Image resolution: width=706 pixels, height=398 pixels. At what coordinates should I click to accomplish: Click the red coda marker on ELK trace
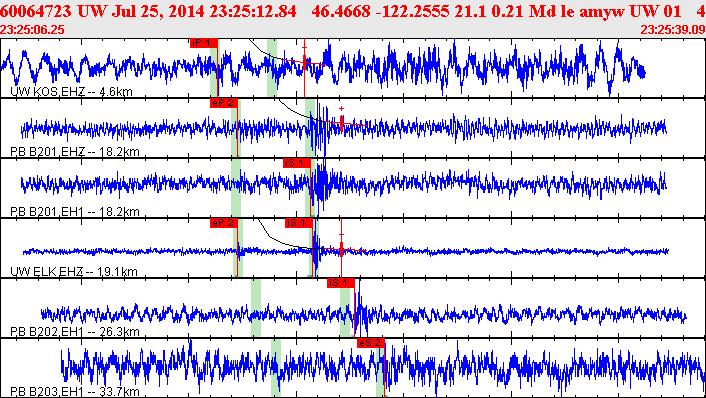341,248
